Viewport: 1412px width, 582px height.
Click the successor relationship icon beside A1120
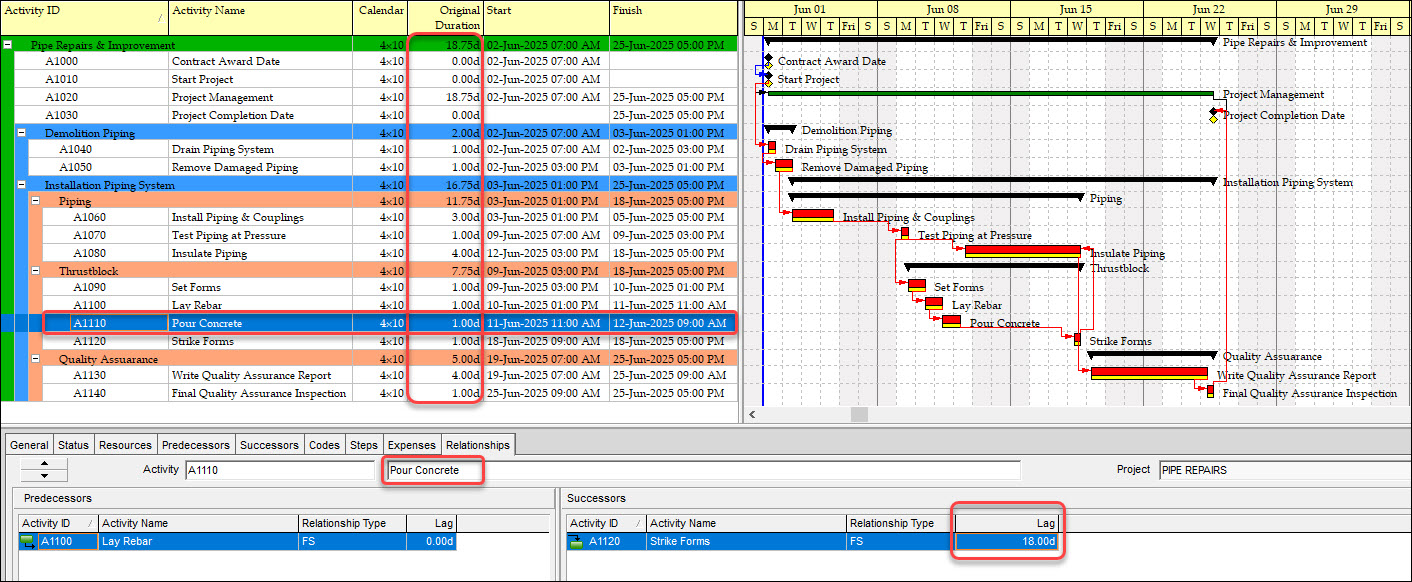tap(576, 542)
